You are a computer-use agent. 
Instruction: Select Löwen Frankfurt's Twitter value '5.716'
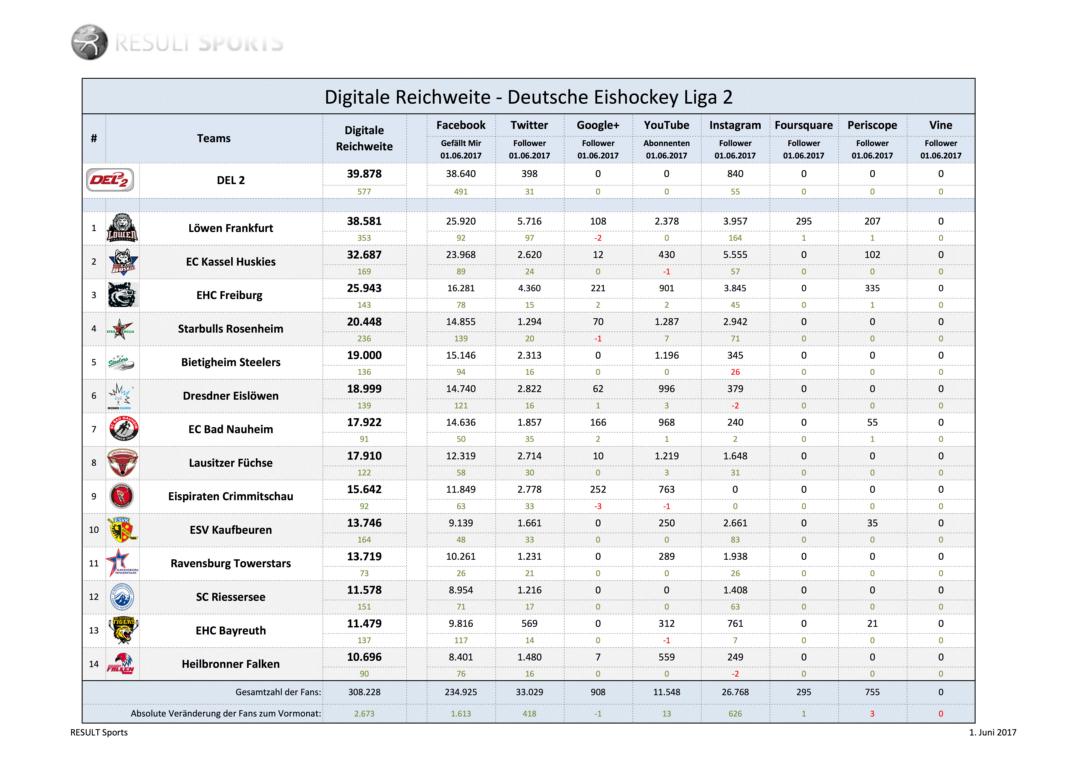[x=529, y=221]
